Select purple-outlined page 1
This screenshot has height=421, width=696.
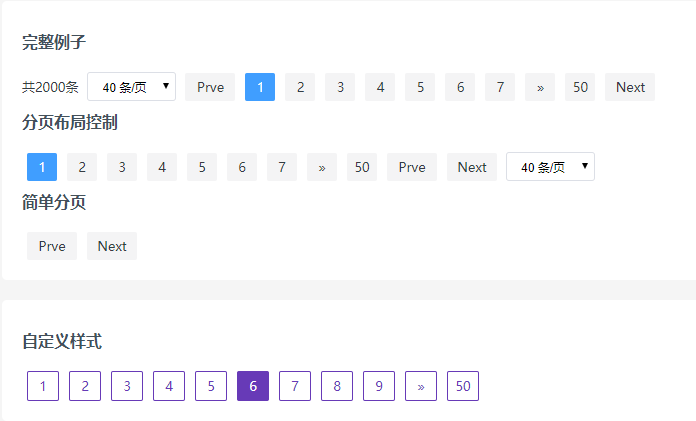[x=43, y=386]
